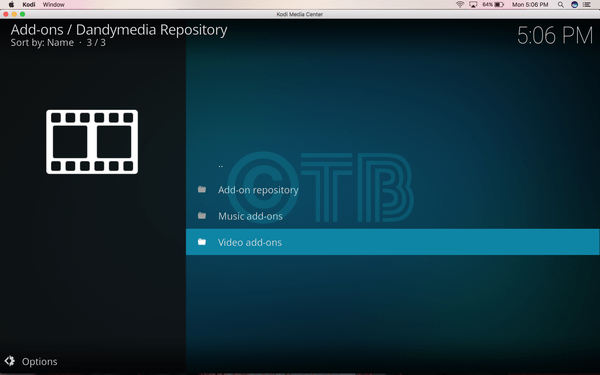Open the AirPlay display icon
600x375 pixels.
[x=473, y=5]
